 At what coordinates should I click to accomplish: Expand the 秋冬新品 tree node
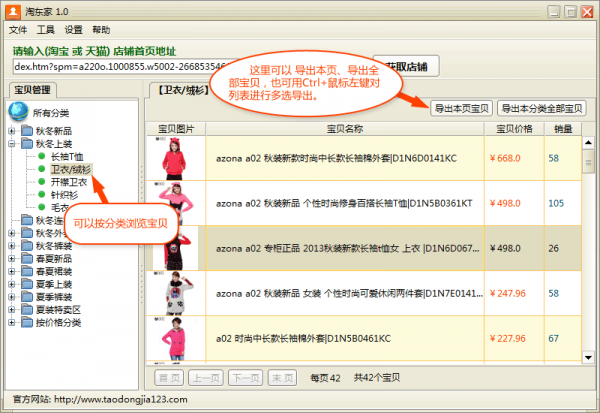(x=12, y=131)
